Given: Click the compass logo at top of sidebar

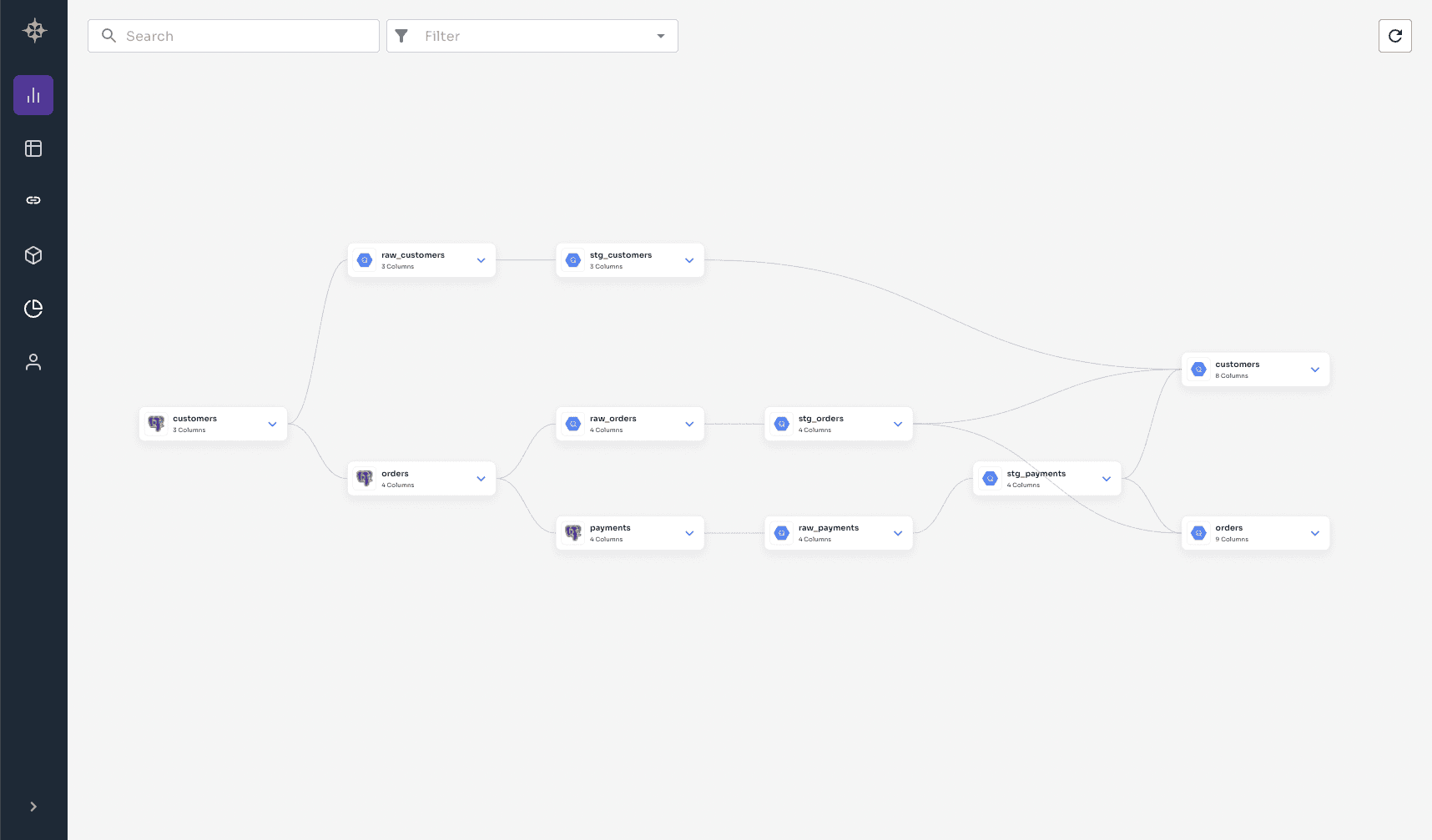Looking at the screenshot, I should point(33,30).
